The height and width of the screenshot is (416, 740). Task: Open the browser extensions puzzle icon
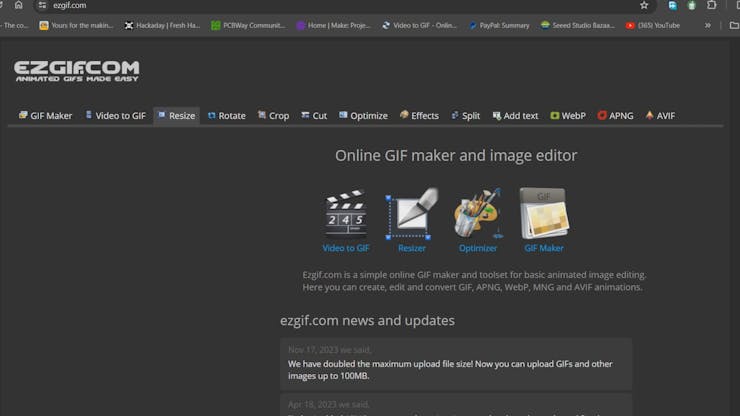[x=712, y=5]
